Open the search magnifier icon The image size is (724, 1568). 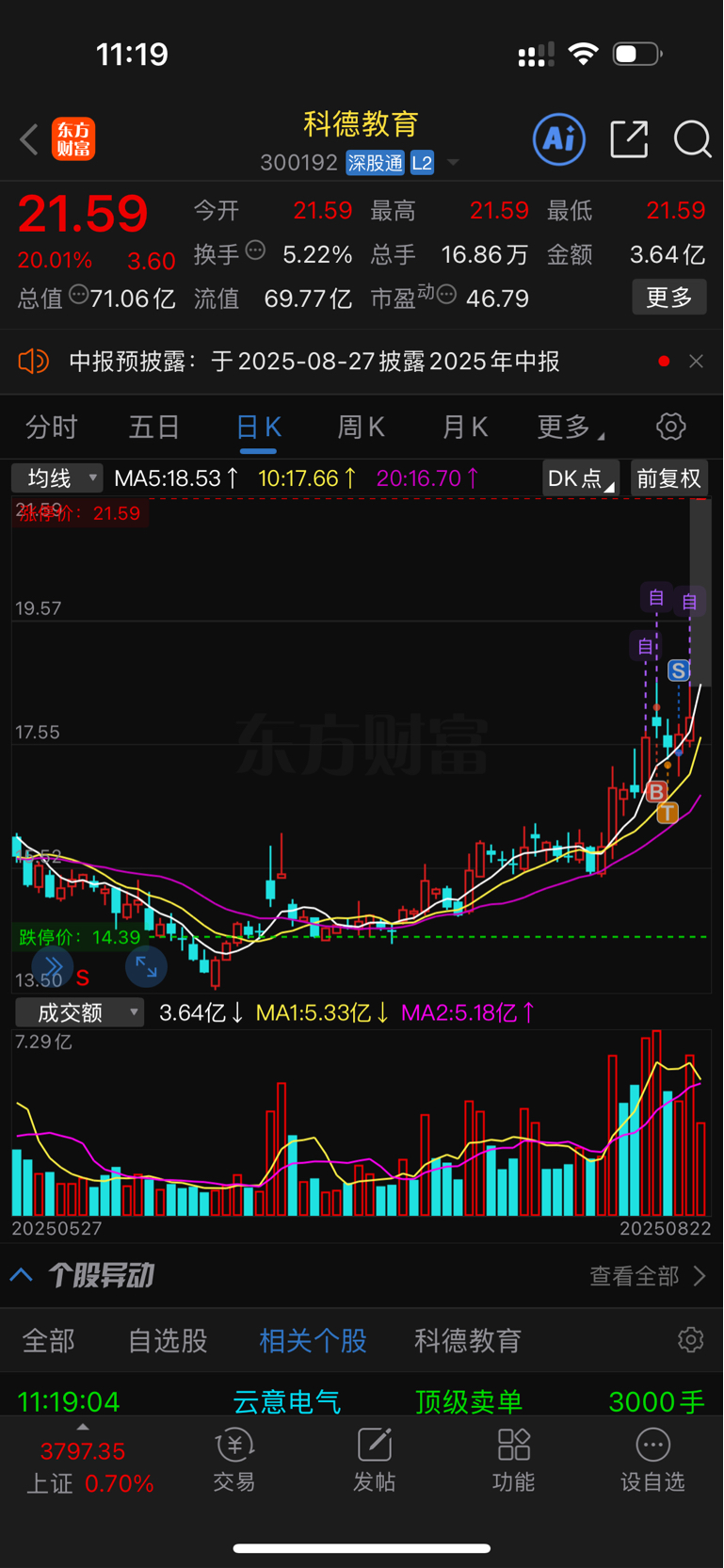pyautogui.click(x=692, y=139)
